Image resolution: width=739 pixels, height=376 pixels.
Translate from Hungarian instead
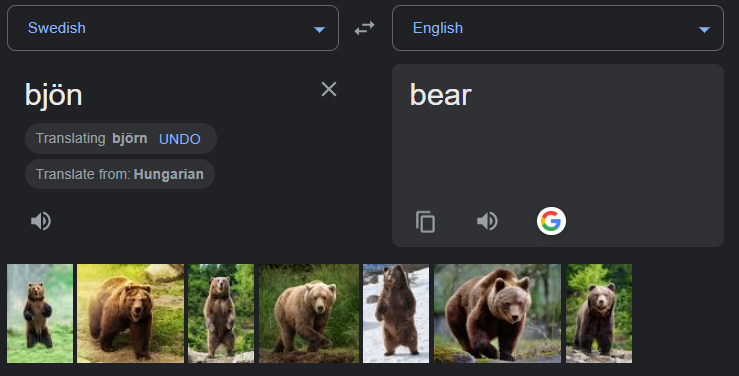[x=120, y=174]
